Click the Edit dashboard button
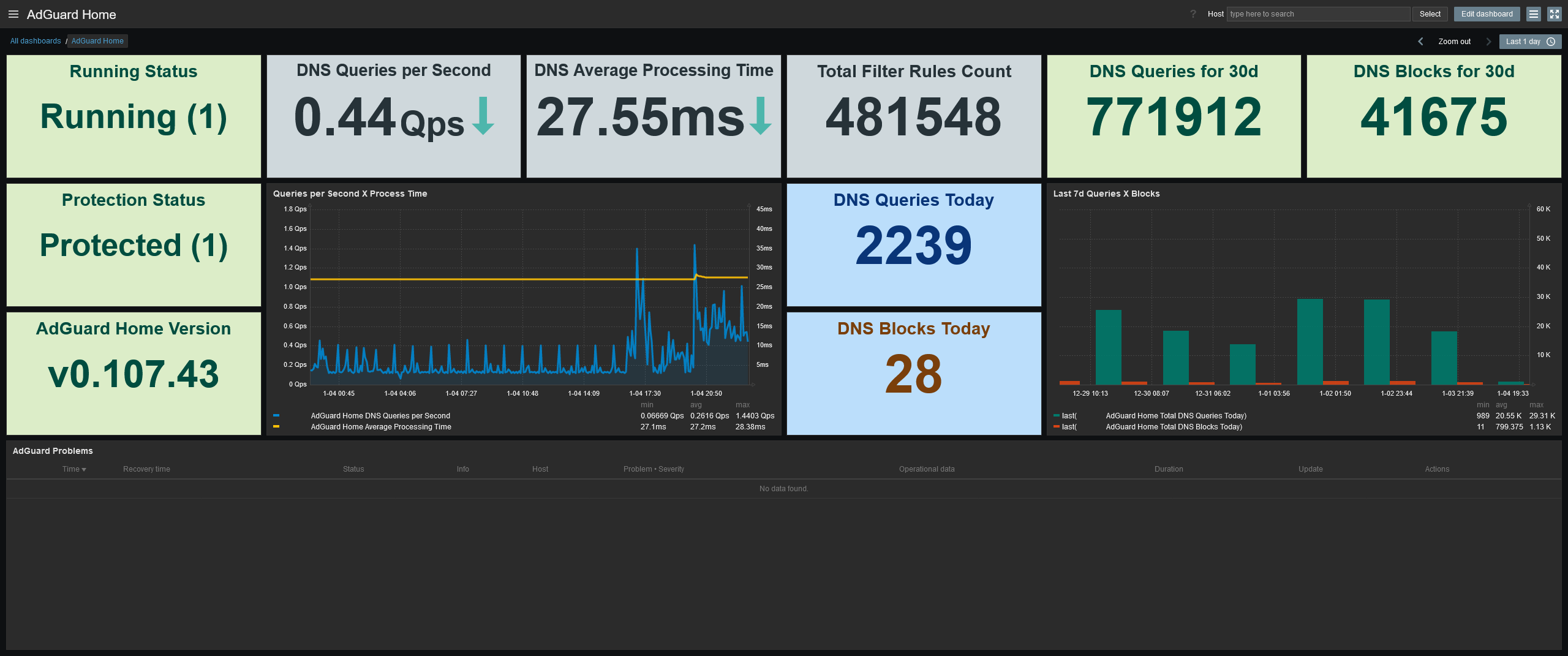 click(1487, 14)
